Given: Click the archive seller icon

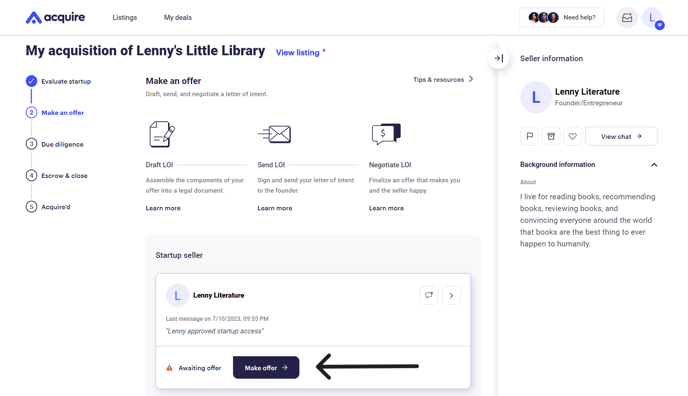Looking at the screenshot, I should click(x=551, y=136).
